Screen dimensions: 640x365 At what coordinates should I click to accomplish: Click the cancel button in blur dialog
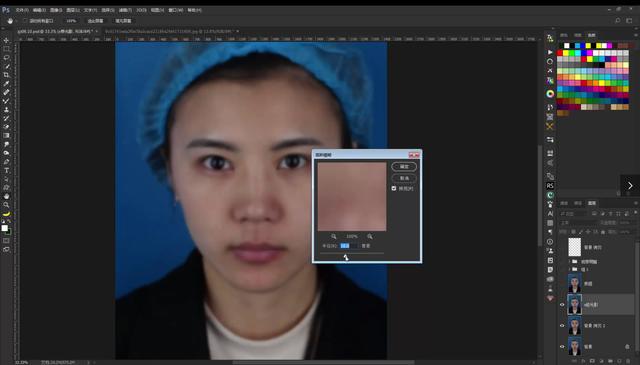click(404, 178)
